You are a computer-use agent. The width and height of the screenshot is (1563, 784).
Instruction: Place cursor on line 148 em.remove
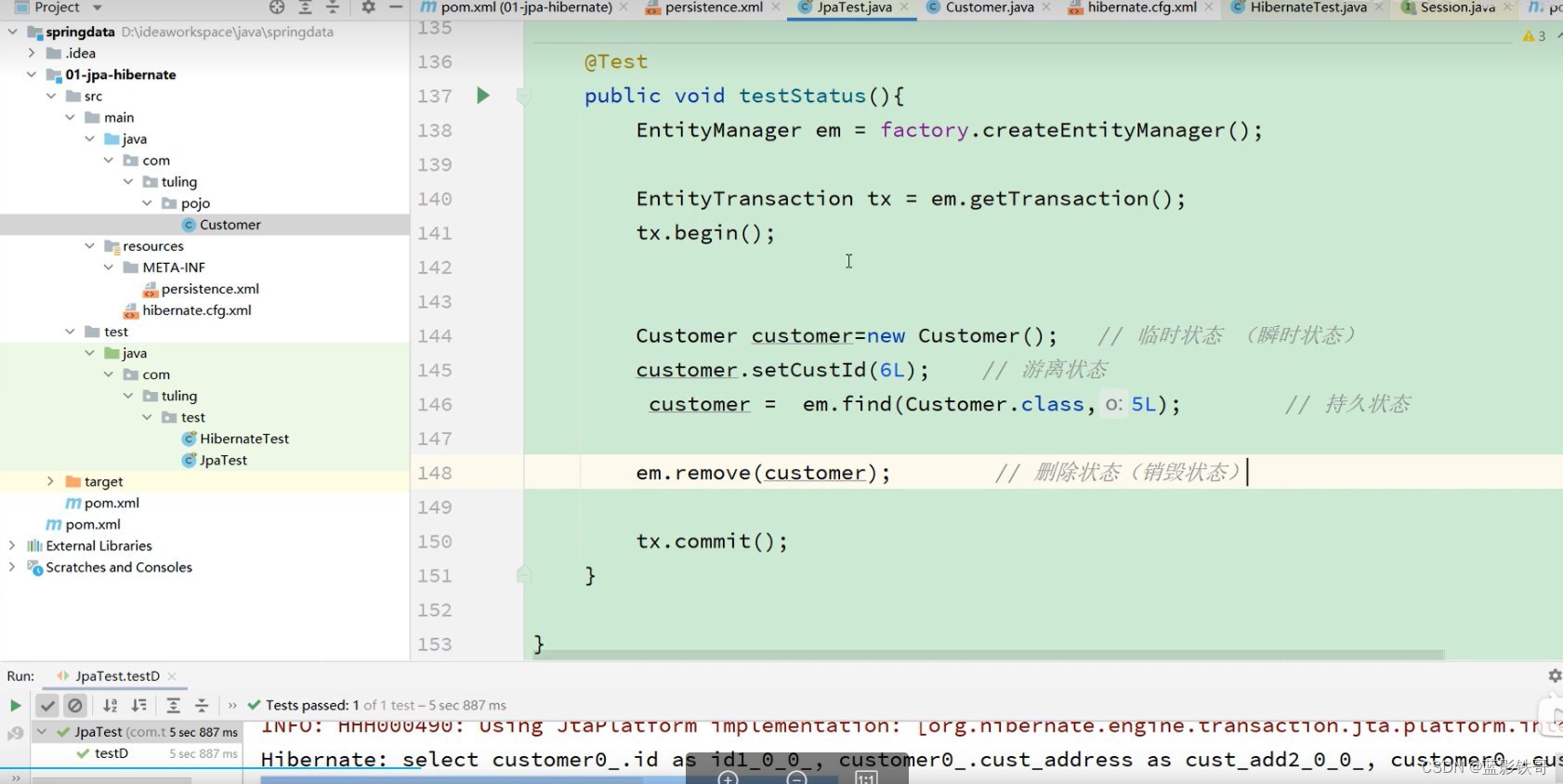point(763,473)
